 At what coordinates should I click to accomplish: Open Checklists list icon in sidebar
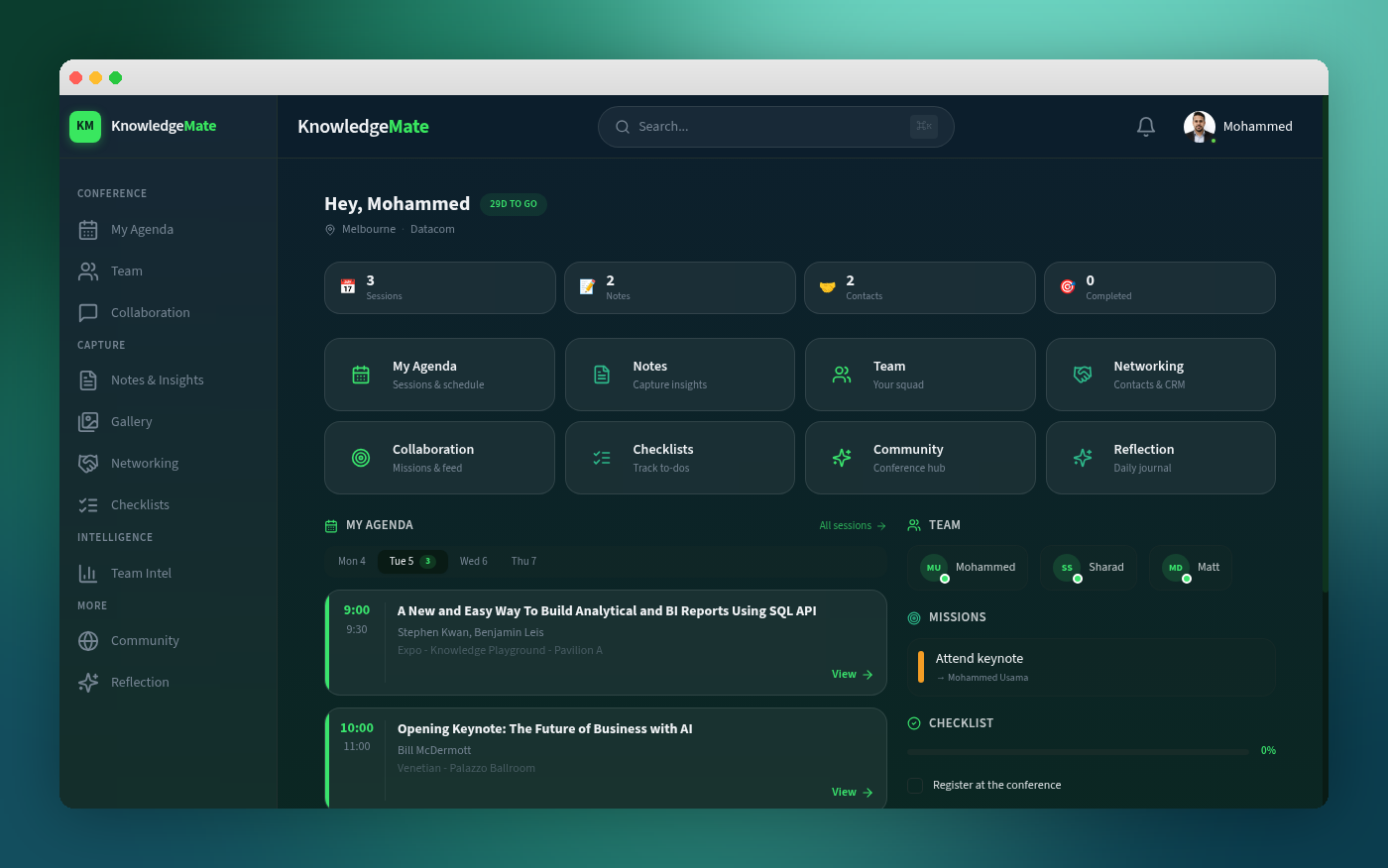[x=88, y=505]
